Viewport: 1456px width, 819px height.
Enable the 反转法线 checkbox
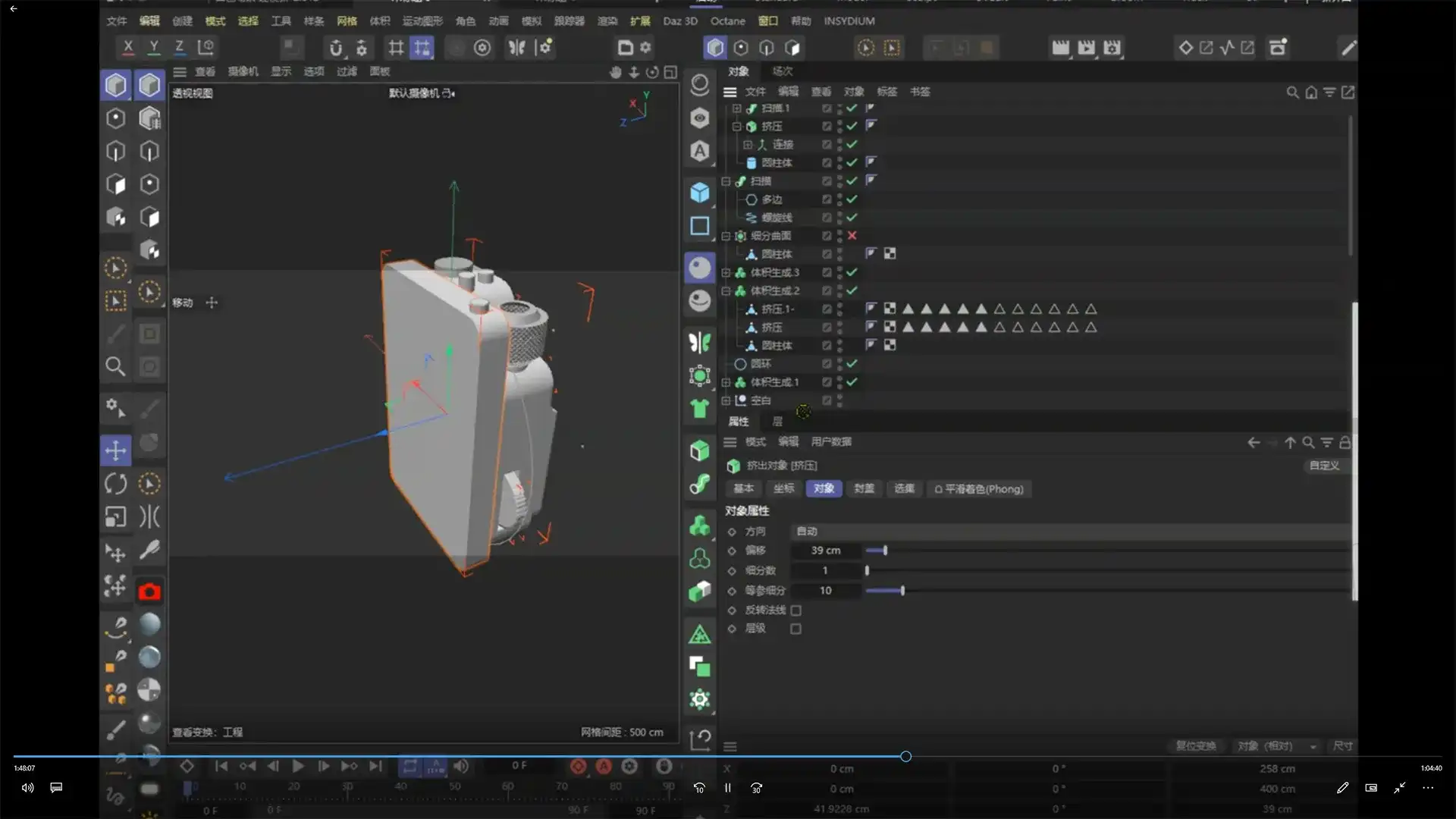(x=795, y=610)
